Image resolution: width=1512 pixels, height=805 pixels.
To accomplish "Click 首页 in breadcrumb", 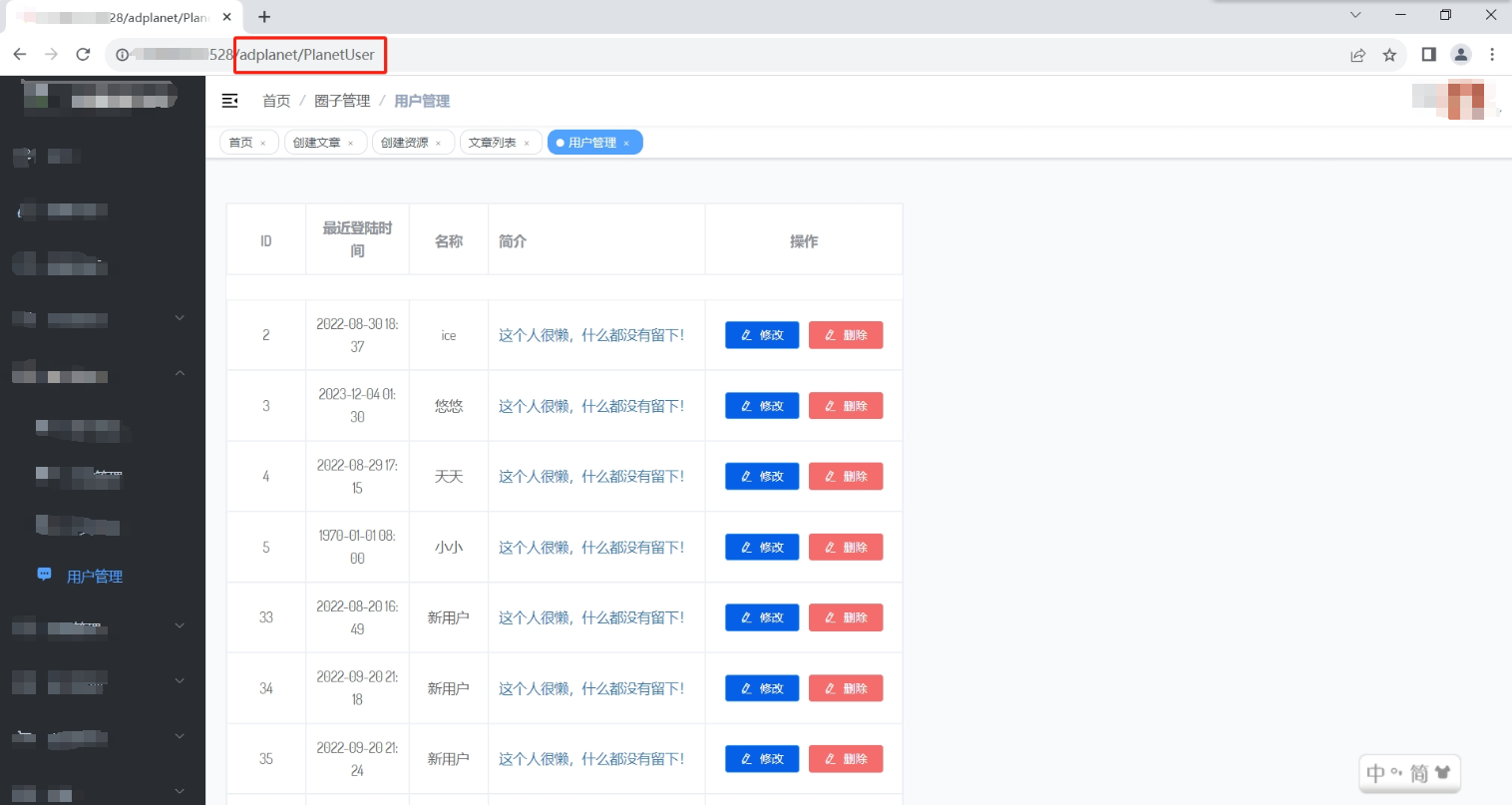I will [276, 101].
